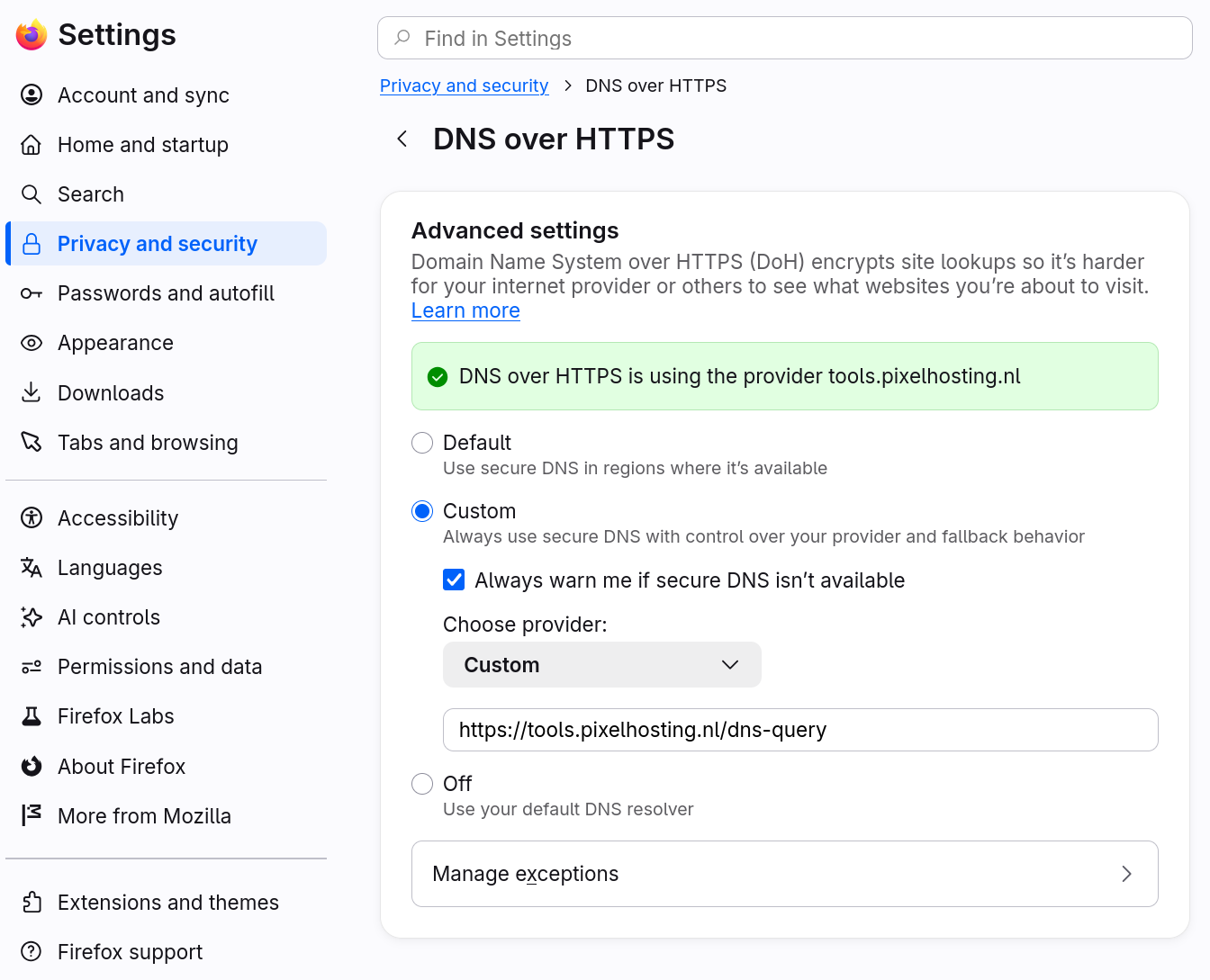Open AI controls settings section label
This screenshot has width=1210, height=980.
pyautogui.click(x=109, y=617)
